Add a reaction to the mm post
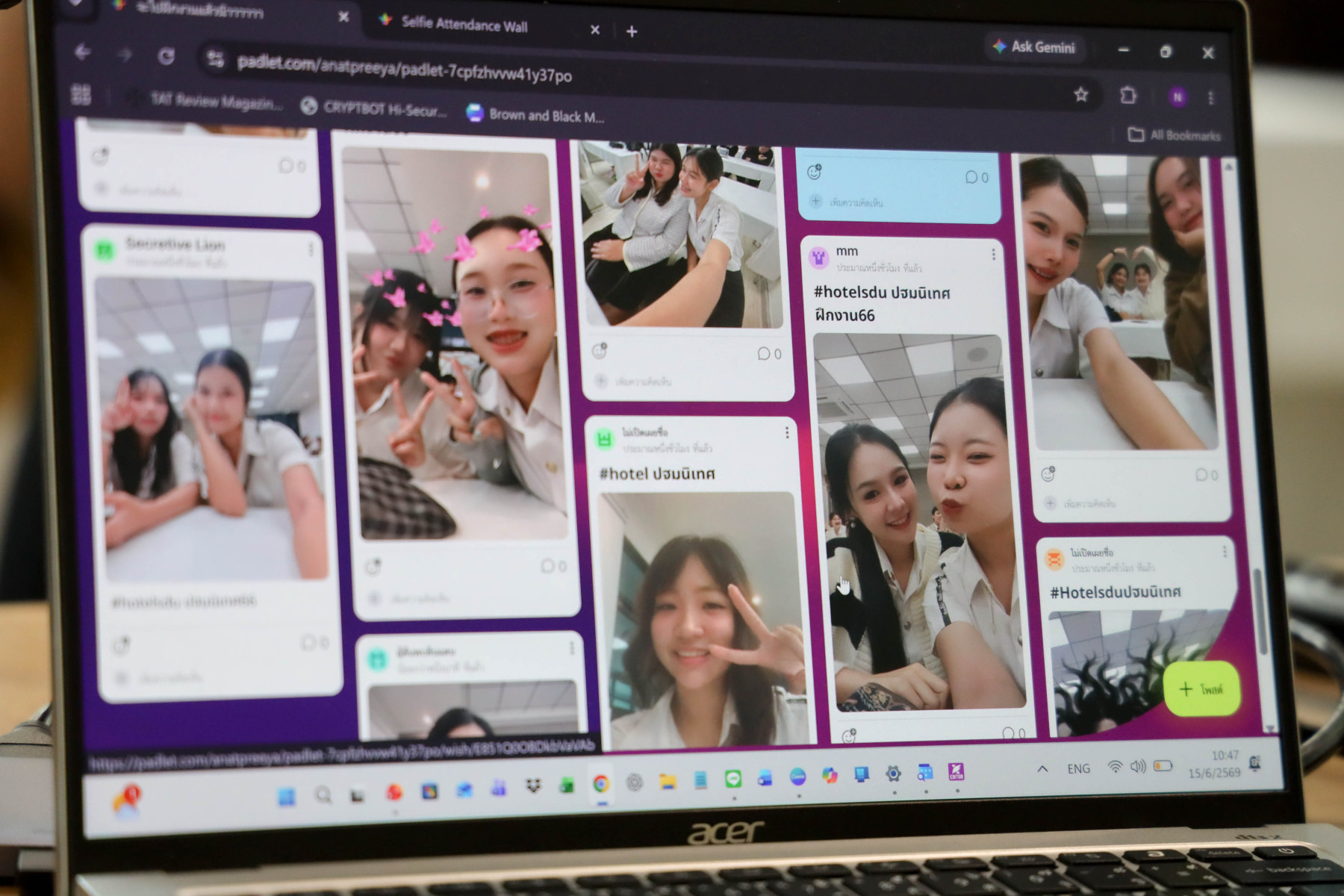This screenshot has height=896, width=1344. pos(849,735)
